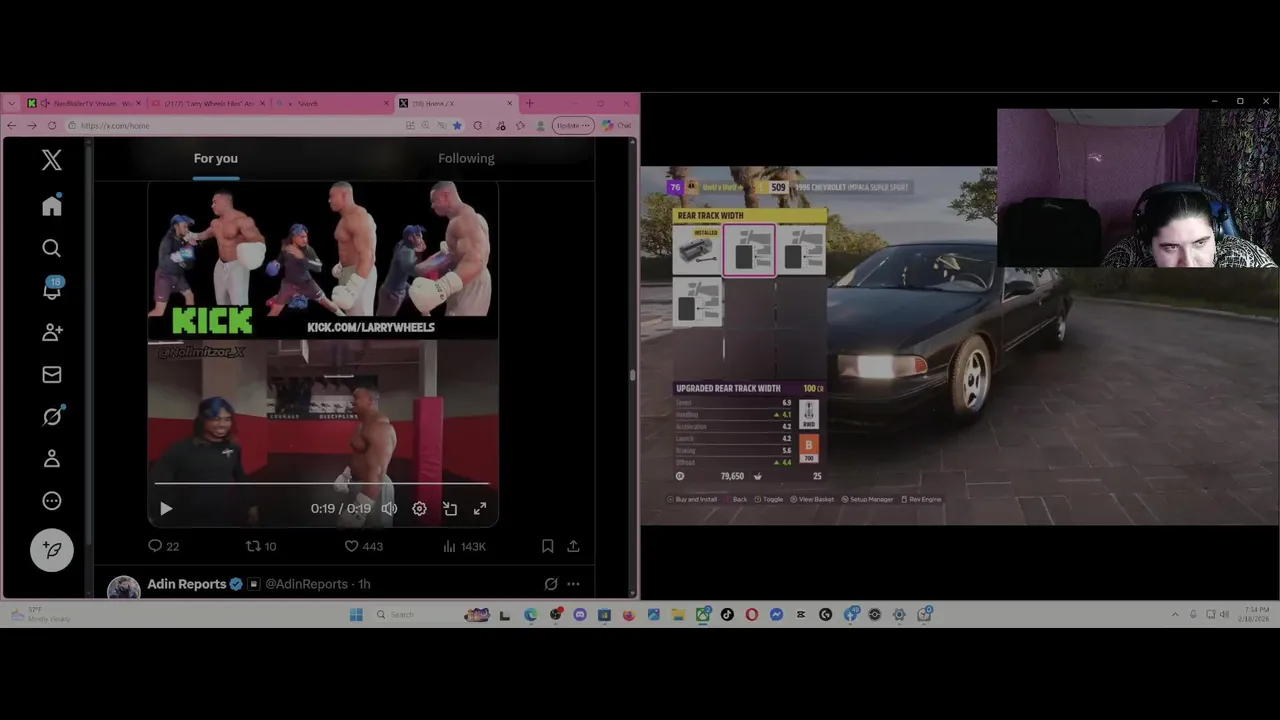Click Buy and Install in the game
This screenshot has width=1280, height=720.
click(692, 499)
